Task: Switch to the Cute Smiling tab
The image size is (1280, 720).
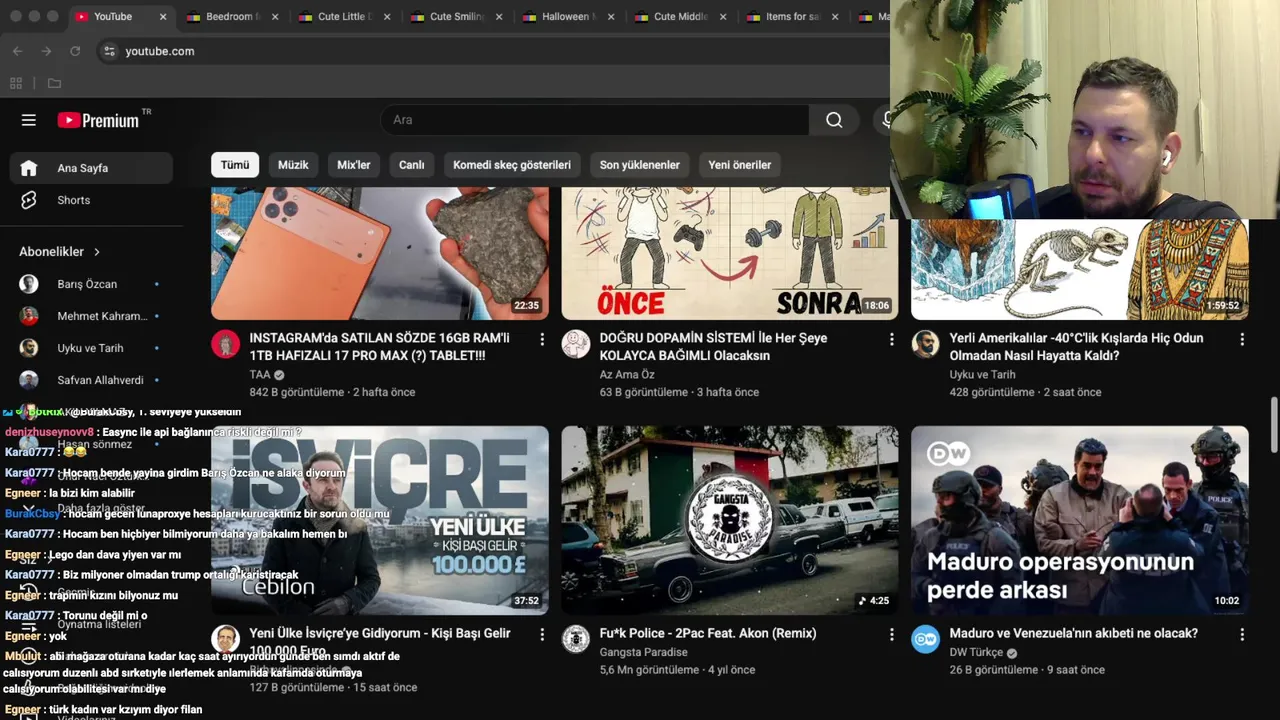Action: pyautogui.click(x=458, y=17)
